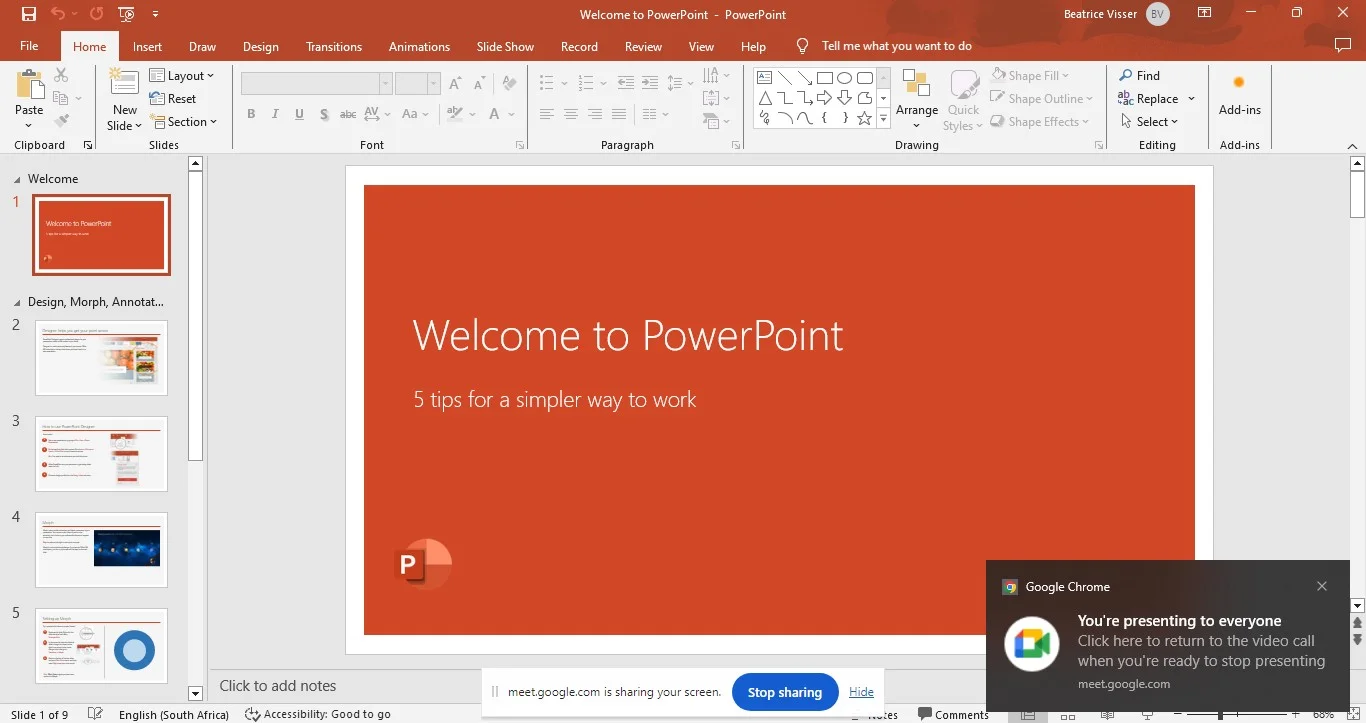Expand the Shape Outline dropdown

pos(1041,98)
